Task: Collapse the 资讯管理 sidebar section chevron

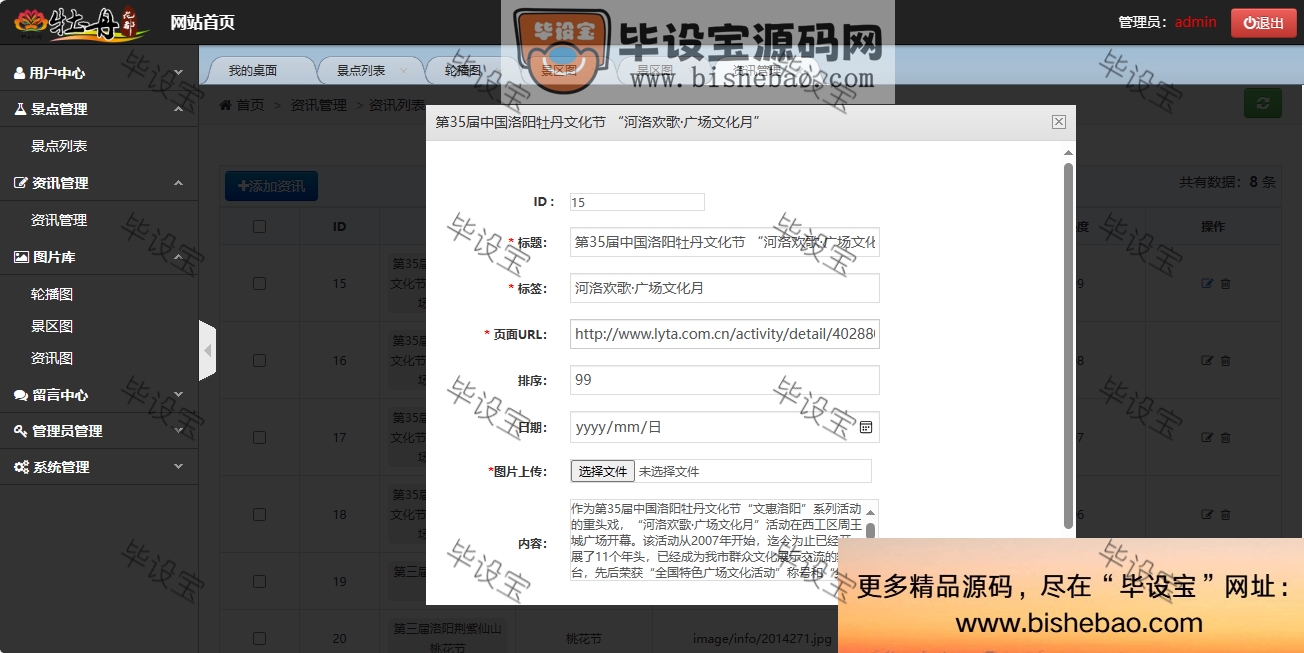Action: pyautogui.click(x=178, y=183)
